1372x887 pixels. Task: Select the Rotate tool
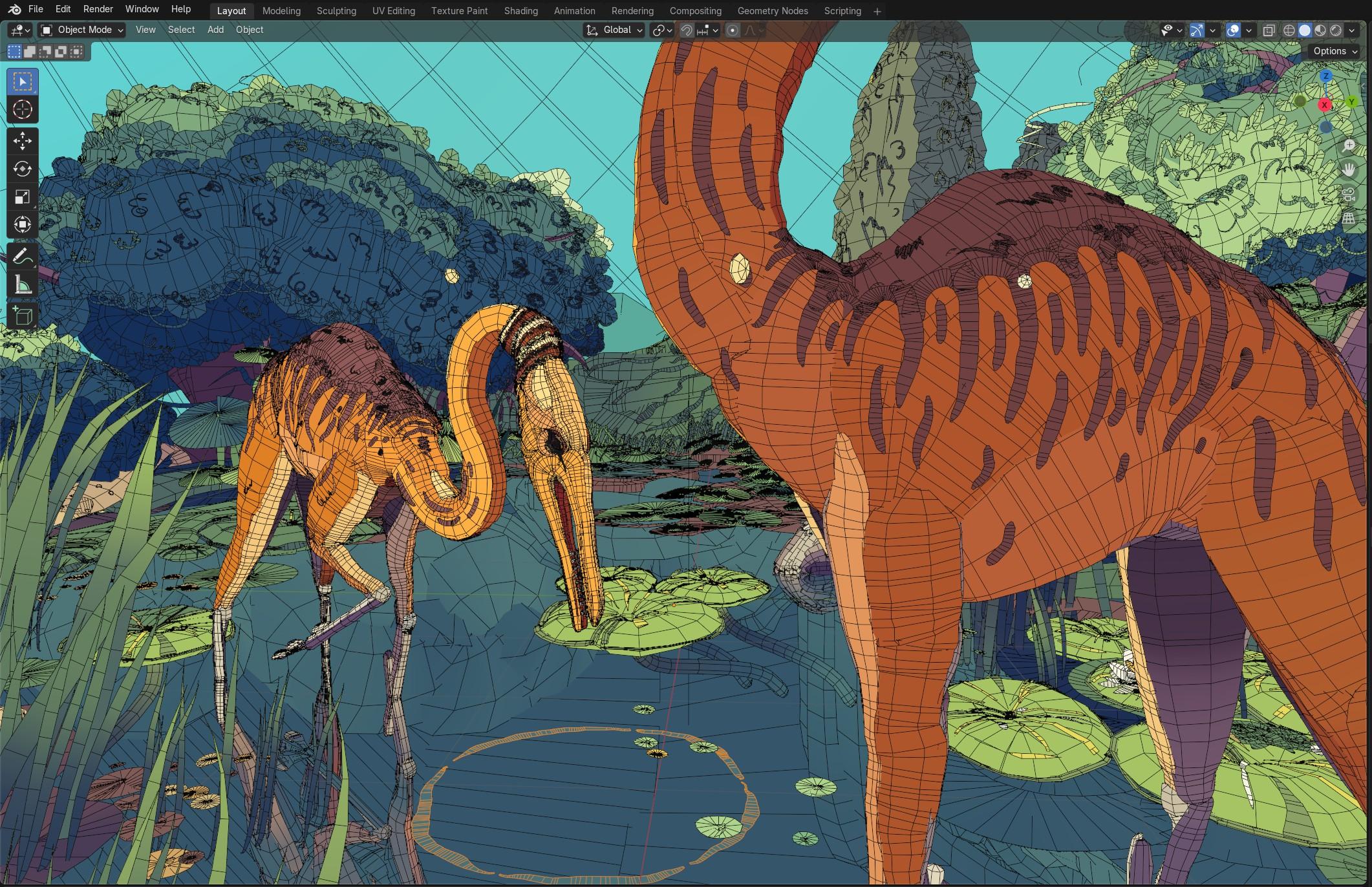coord(23,169)
